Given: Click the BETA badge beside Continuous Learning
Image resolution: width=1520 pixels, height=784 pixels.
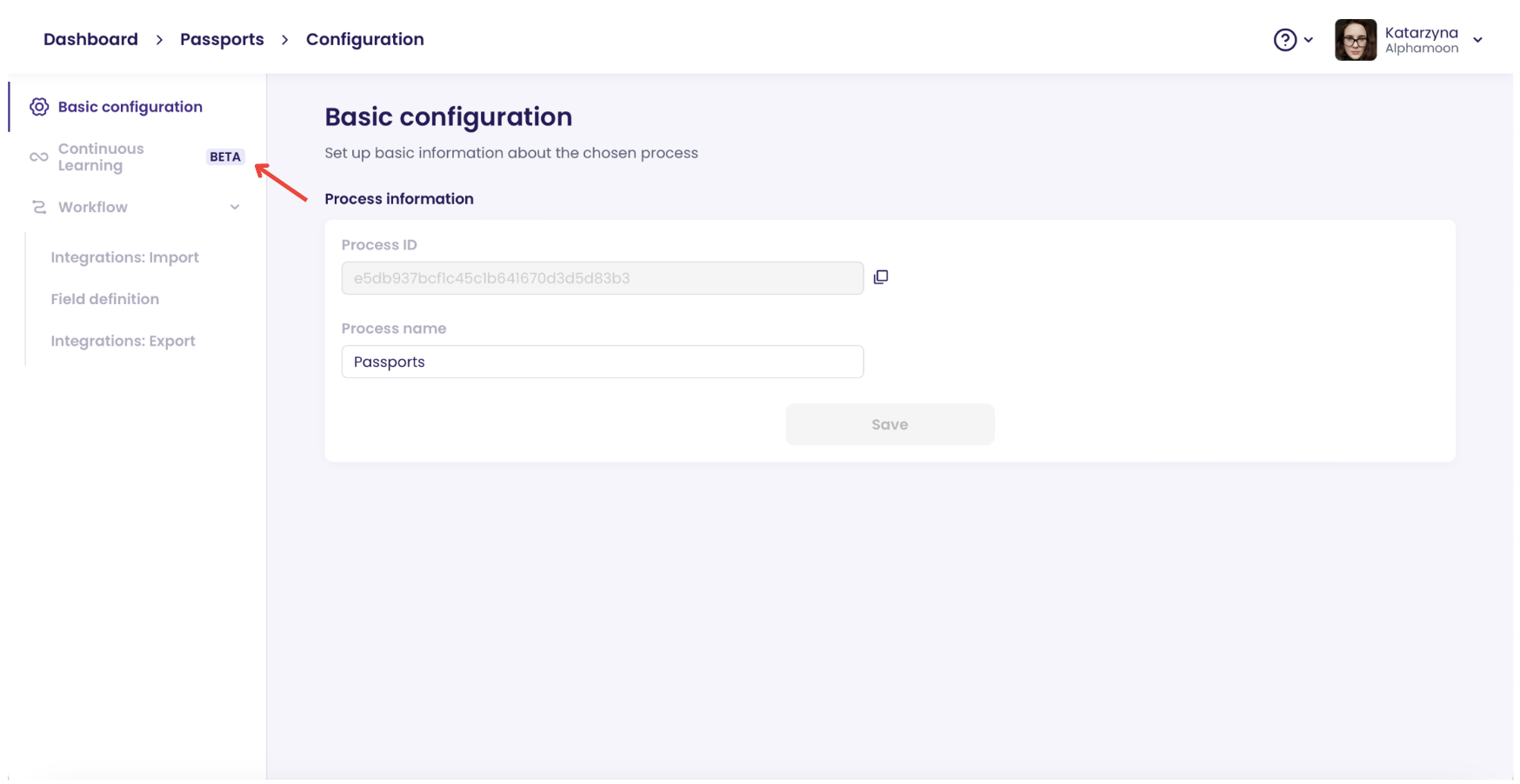Looking at the screenshot, I should pyautogui.click(x=225, y=157).
